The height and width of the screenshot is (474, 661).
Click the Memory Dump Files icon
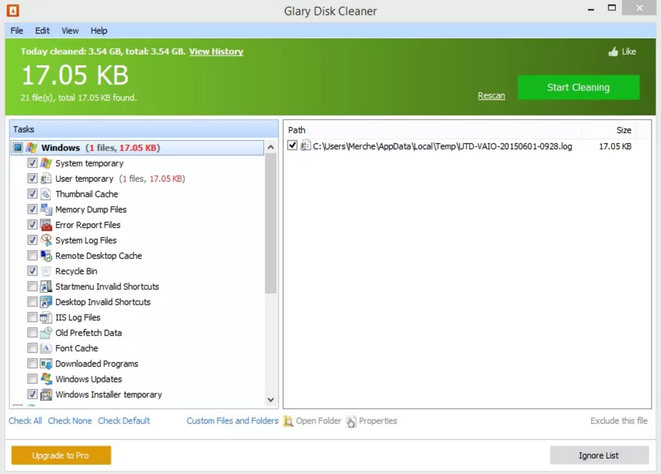point(46,209)
